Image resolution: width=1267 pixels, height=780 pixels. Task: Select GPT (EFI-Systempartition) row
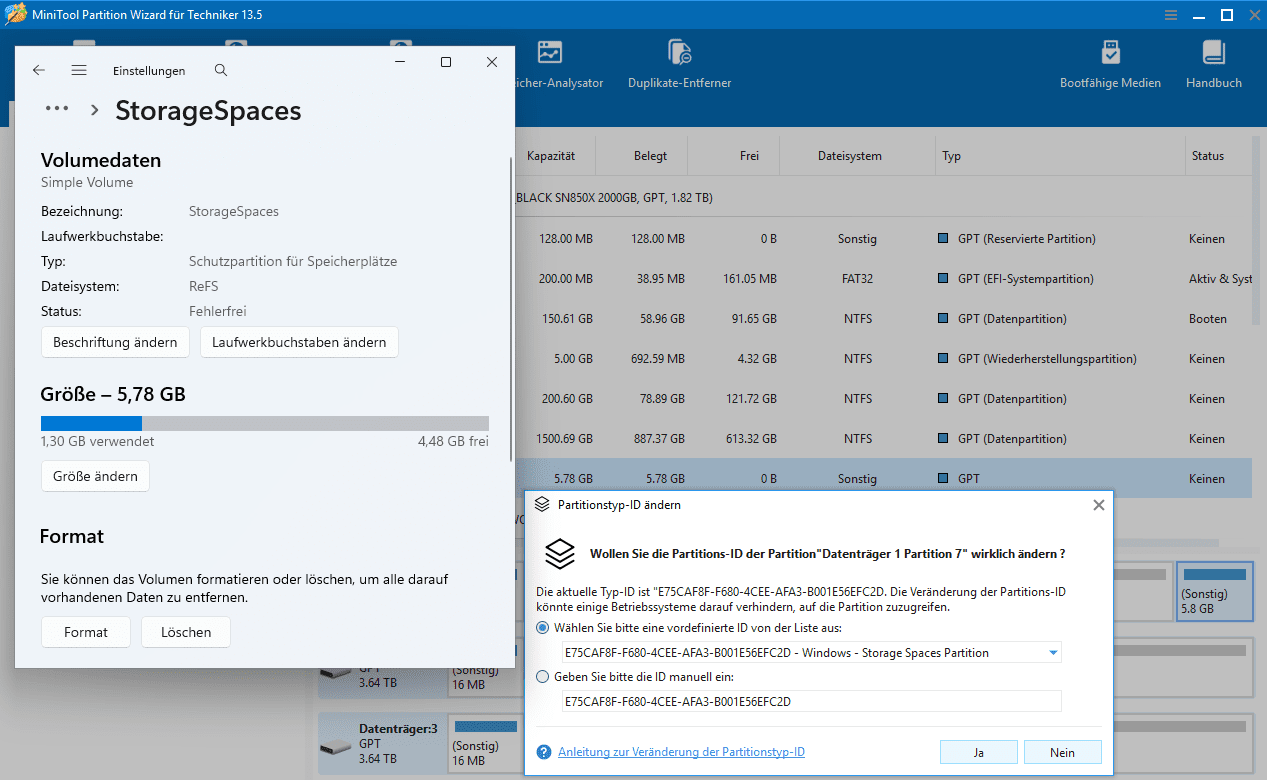tap(884, 279)
